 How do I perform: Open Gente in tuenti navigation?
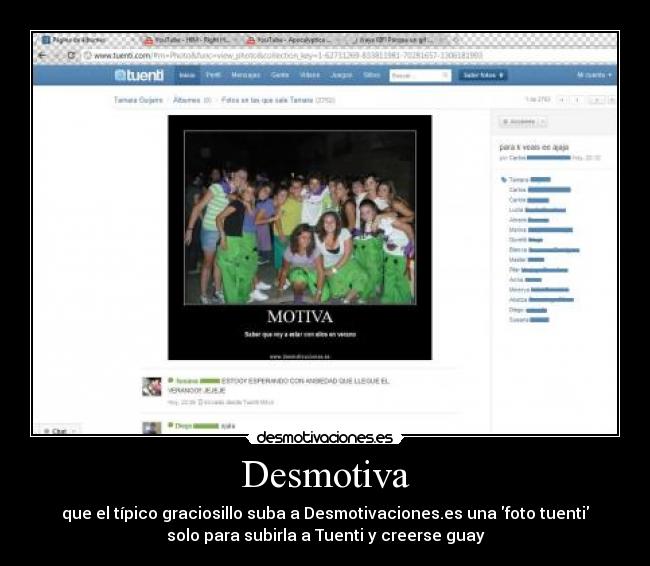tap(280, 75)
